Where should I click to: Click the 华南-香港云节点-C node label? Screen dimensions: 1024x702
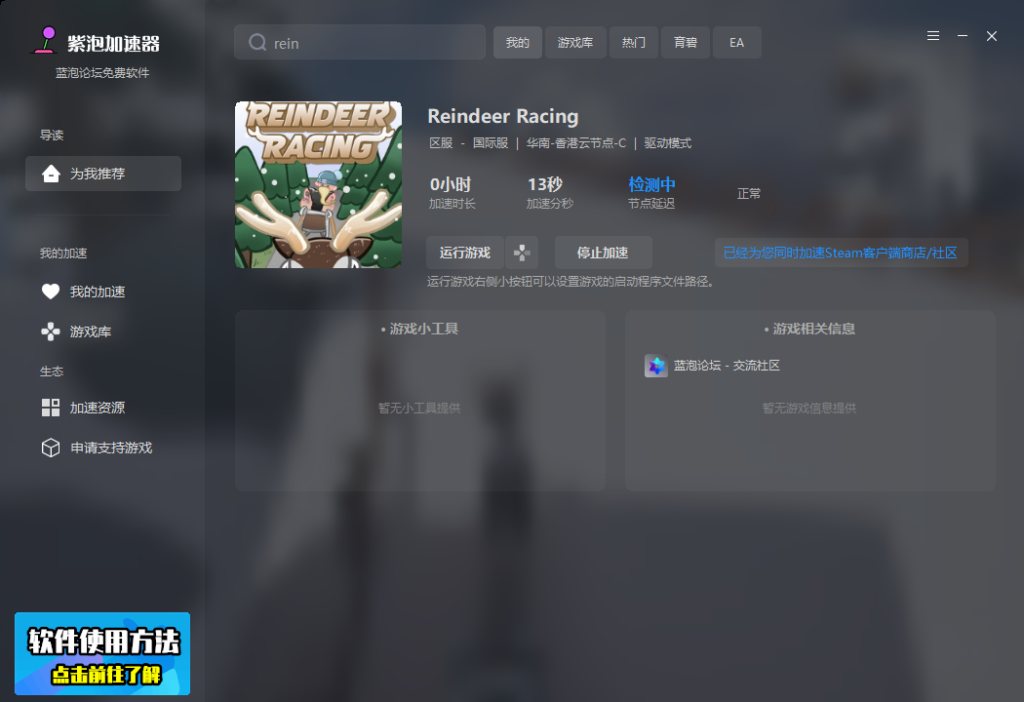pyautogui.click(x=576, y=143)
